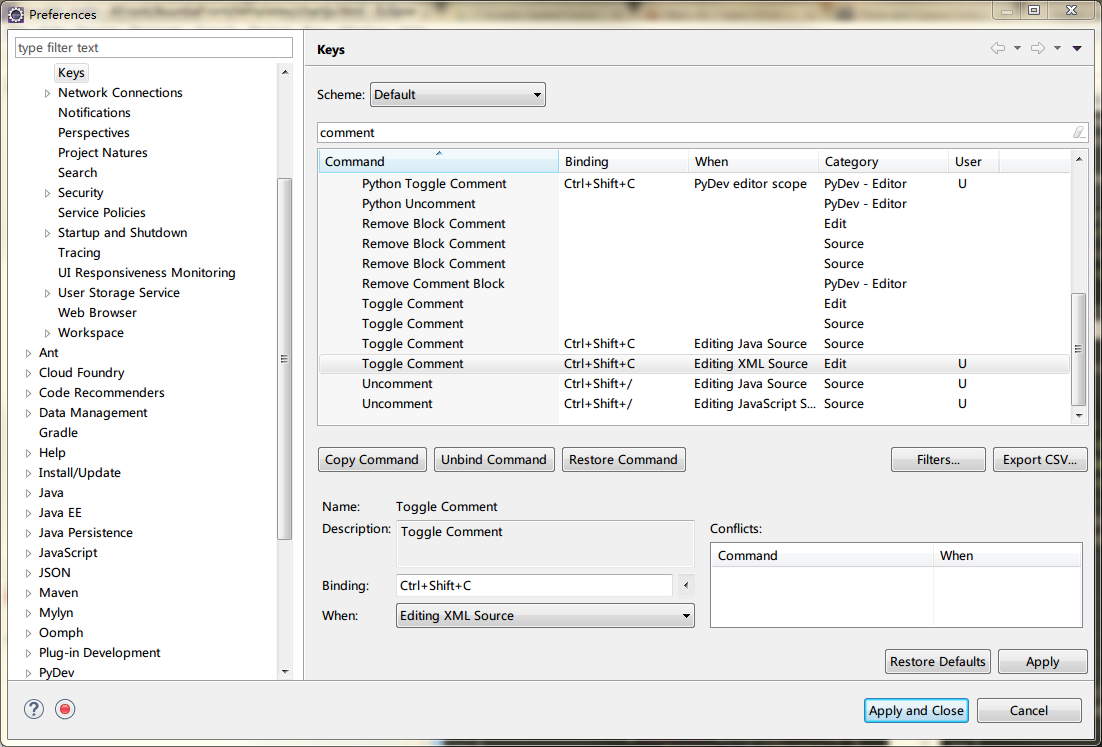Image resolution: width=1102 pixels, height=747 pixels.
Task: Click the Apply button
Action: click(1042, 661)
